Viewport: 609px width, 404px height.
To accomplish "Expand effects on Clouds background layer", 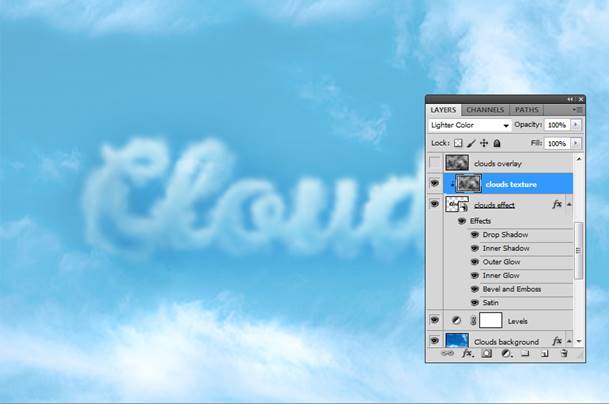I will (x=569, y=341).
